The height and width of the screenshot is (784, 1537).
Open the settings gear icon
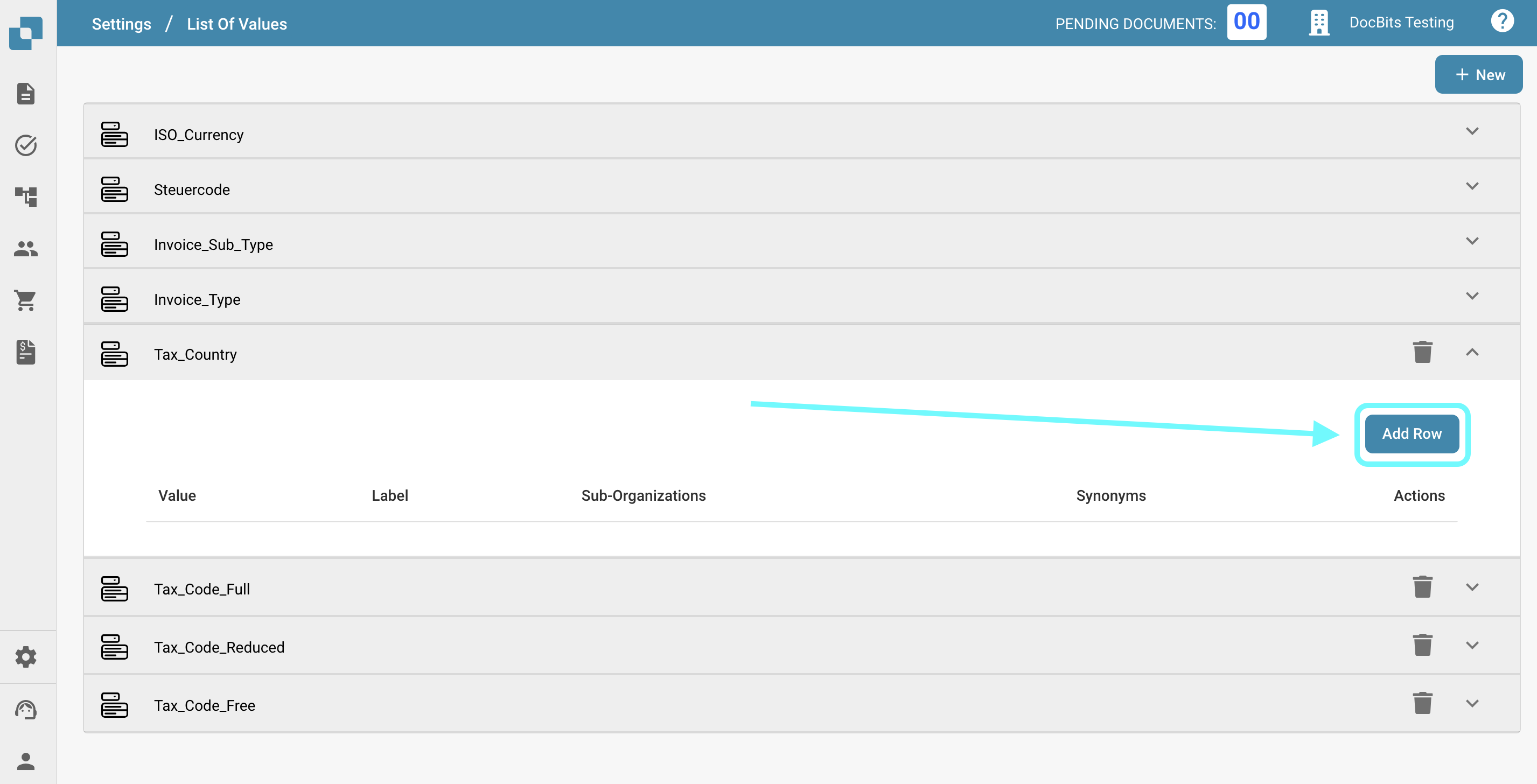click(26, 657)
